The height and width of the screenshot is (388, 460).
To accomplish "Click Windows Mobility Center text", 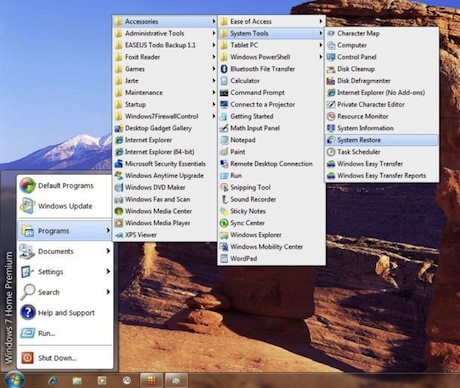I will click(267, 247).
